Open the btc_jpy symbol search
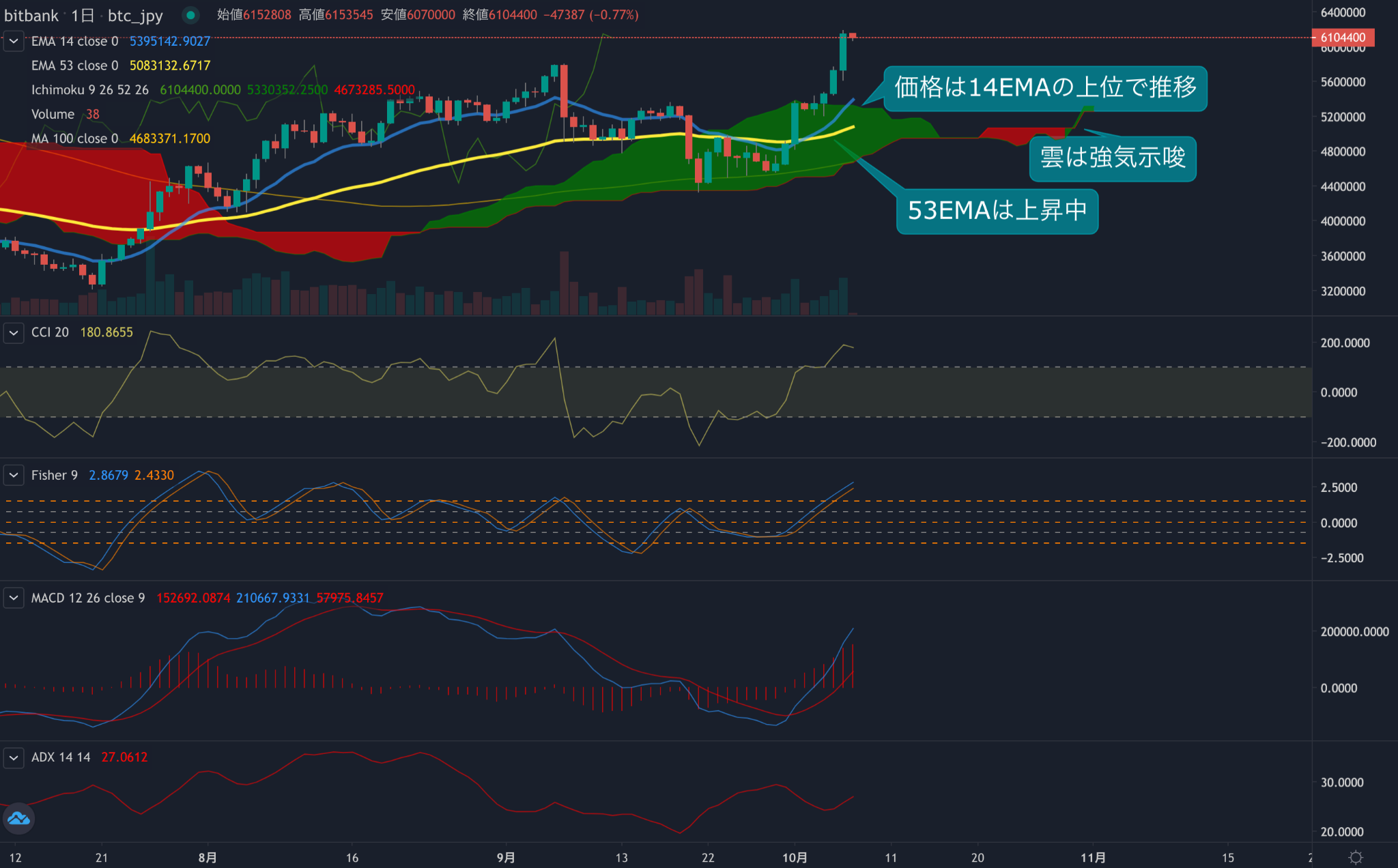Image resolution: width=1398 pixels, height=868 pixels. [x=135, y=16]
